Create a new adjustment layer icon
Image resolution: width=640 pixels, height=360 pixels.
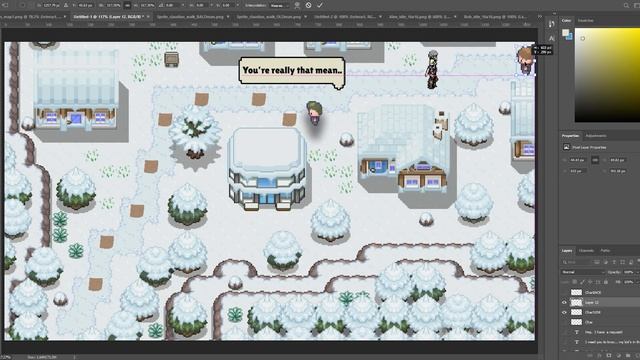618,356
